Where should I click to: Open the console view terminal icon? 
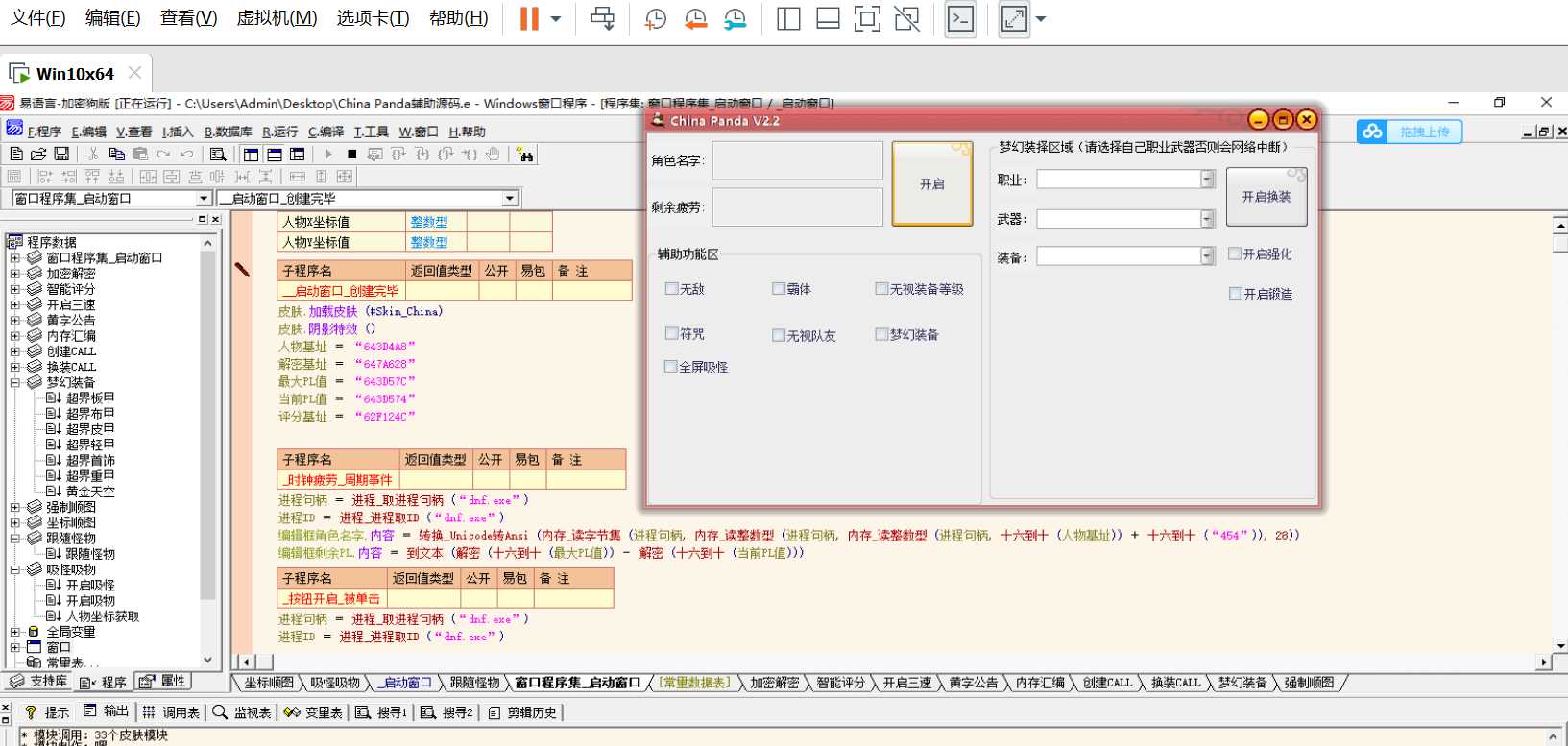tap(960, 18)
